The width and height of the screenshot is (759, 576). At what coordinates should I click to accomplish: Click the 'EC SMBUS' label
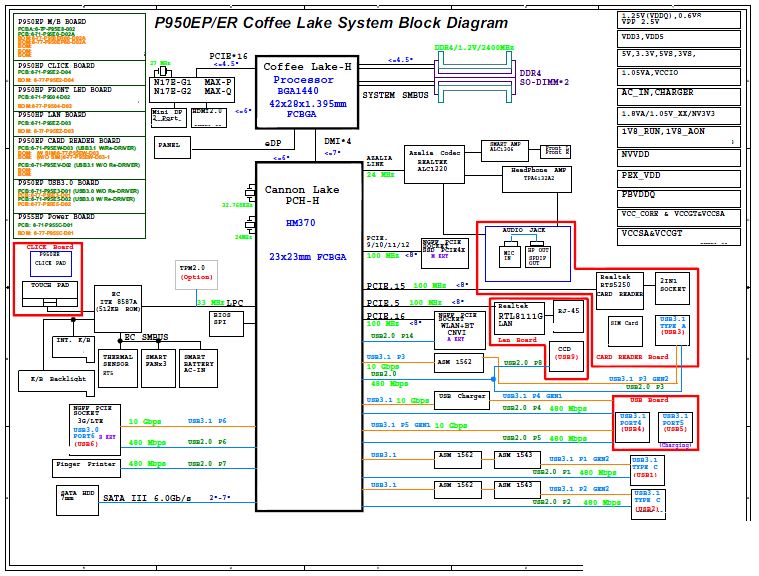(x=146, y=337)
